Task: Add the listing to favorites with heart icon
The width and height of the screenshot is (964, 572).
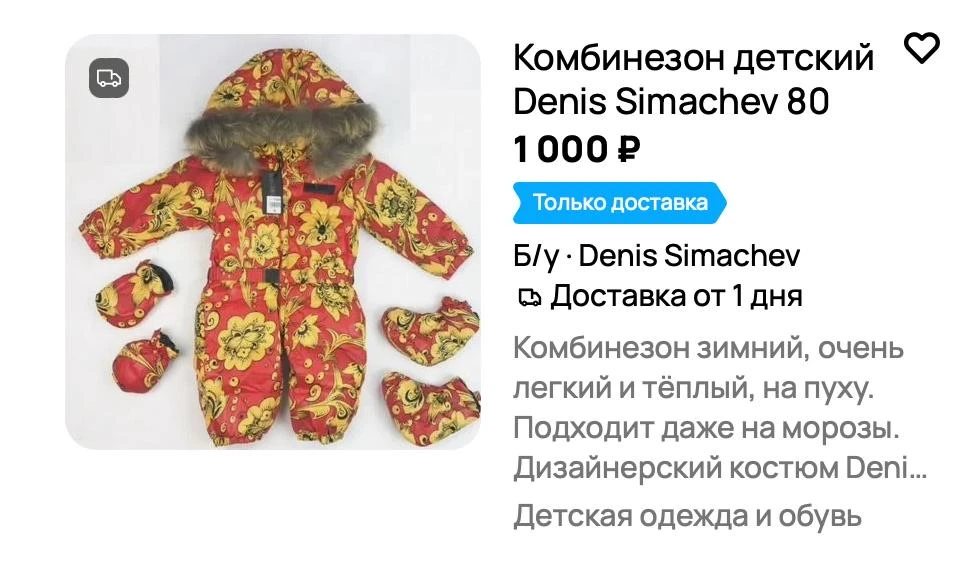Action: pyautogui.click(x=922, y=48)
